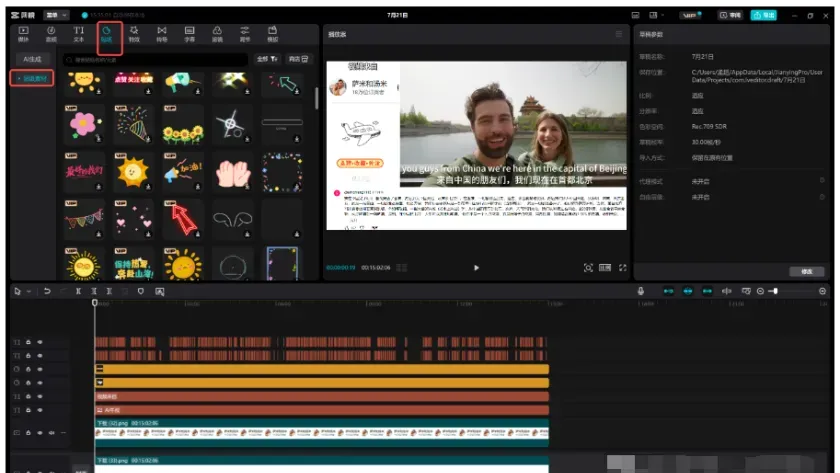
Task: Open the Captions tab
Action: [190, 34]
